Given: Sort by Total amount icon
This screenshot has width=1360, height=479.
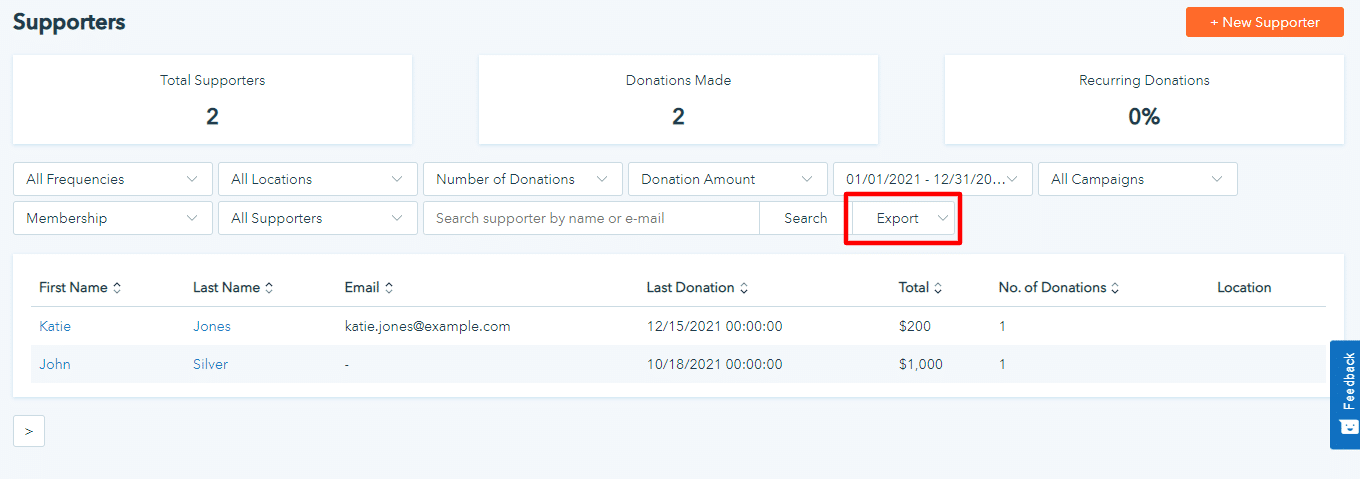Looking at the screenshot, I should click(x=938, y=288).
